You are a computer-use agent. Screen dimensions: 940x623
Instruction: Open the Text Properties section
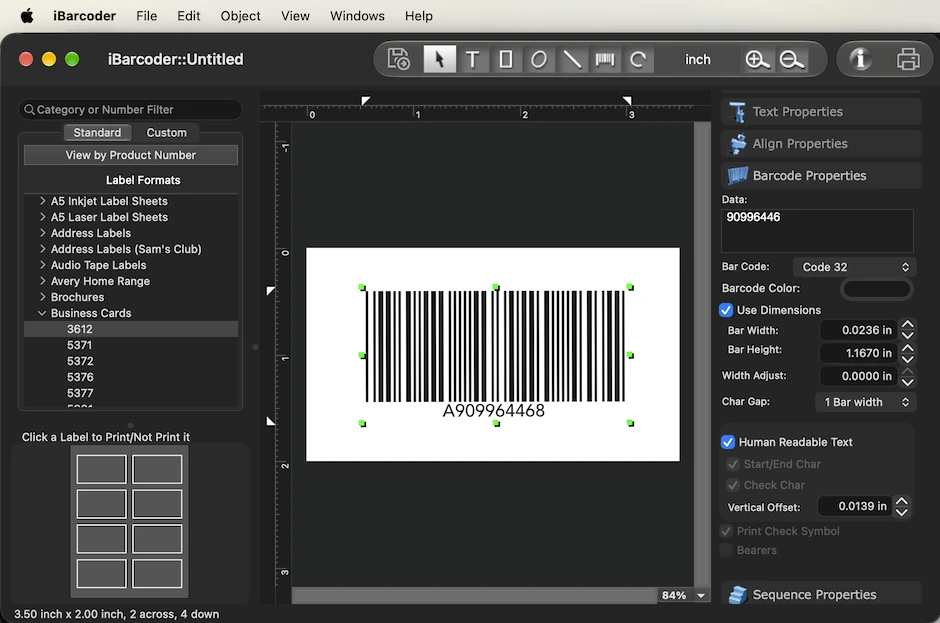click(x=821, y=112)
